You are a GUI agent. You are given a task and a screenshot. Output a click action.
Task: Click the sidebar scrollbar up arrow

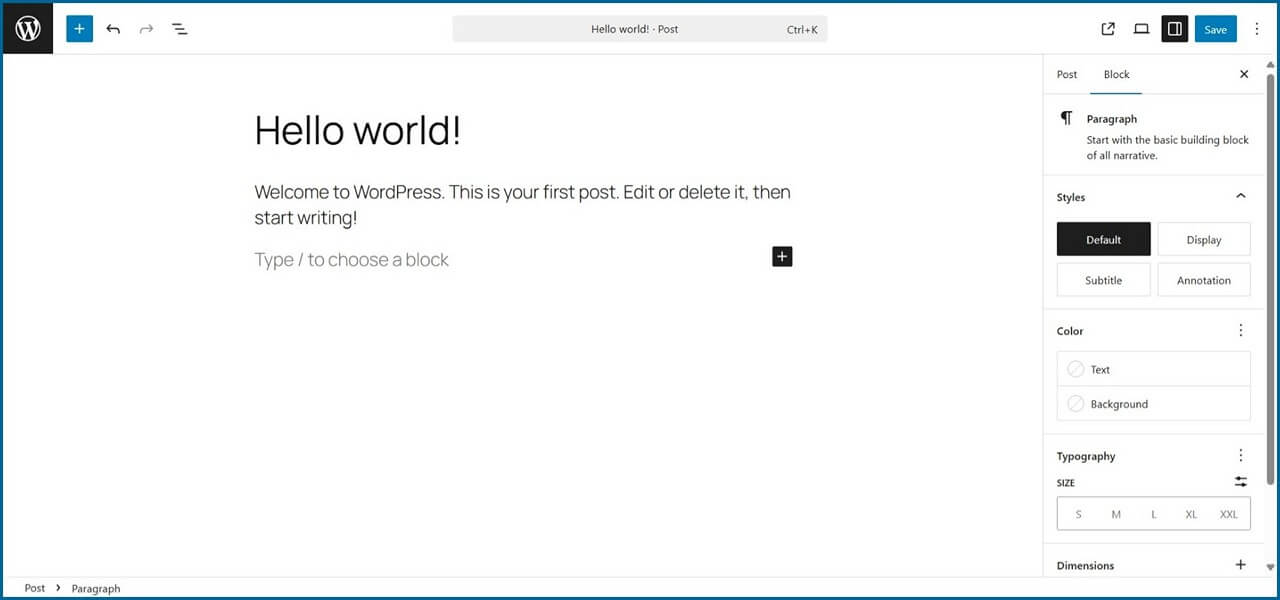pos(1271,63)
